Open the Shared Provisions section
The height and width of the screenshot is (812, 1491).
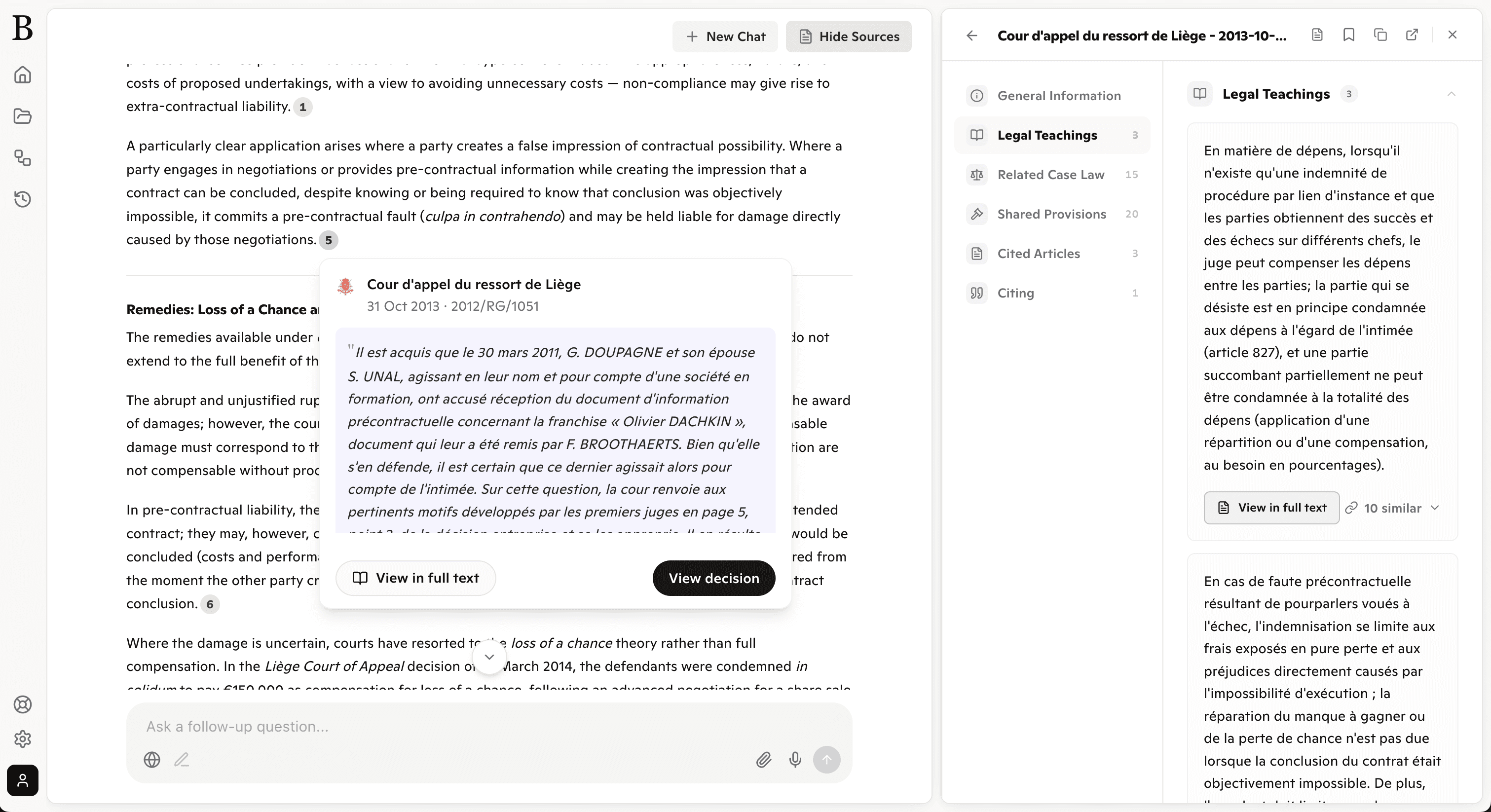pyautogui.click(x=1051, y=214)
